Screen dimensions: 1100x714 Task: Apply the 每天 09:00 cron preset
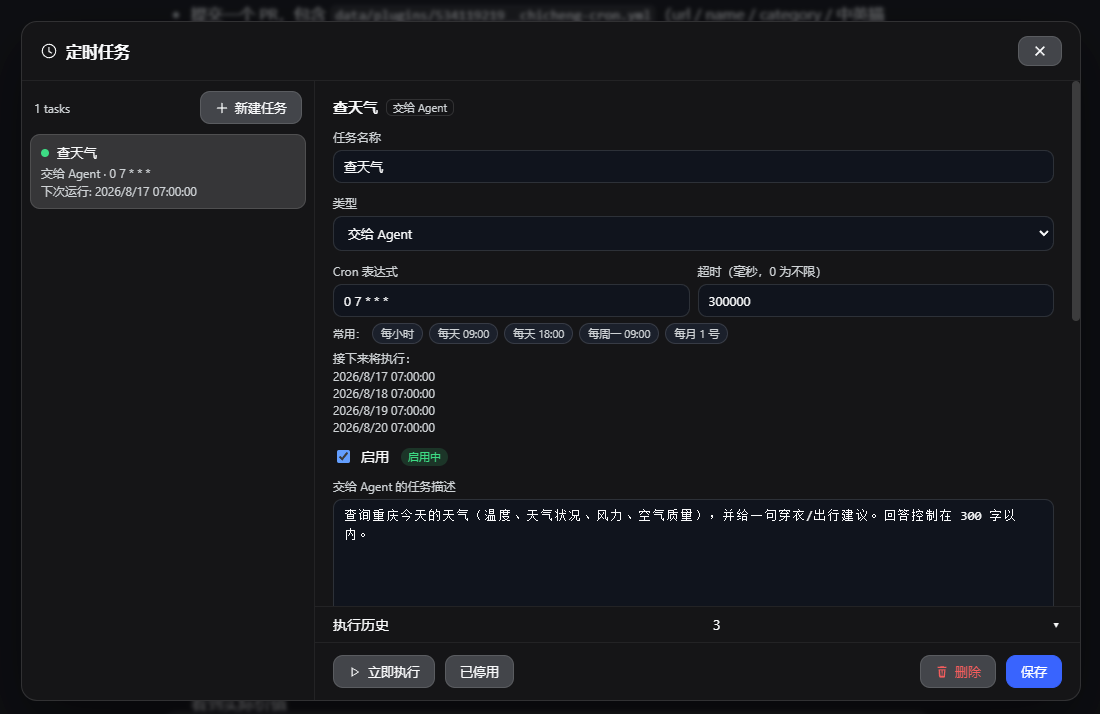point(463,334)
